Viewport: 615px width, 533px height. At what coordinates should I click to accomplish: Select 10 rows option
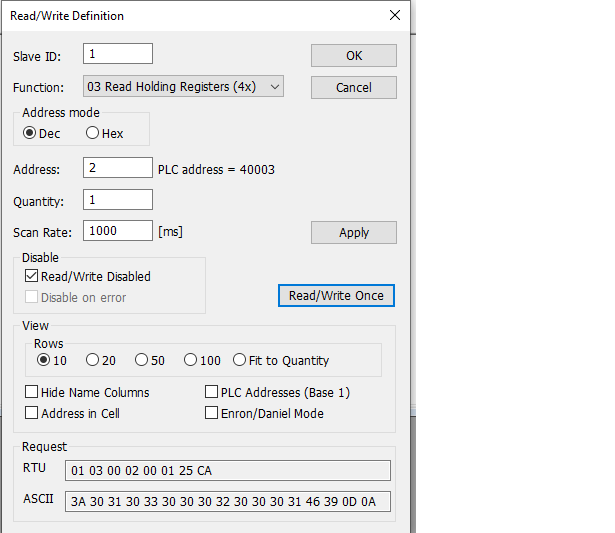coord(43,360)
